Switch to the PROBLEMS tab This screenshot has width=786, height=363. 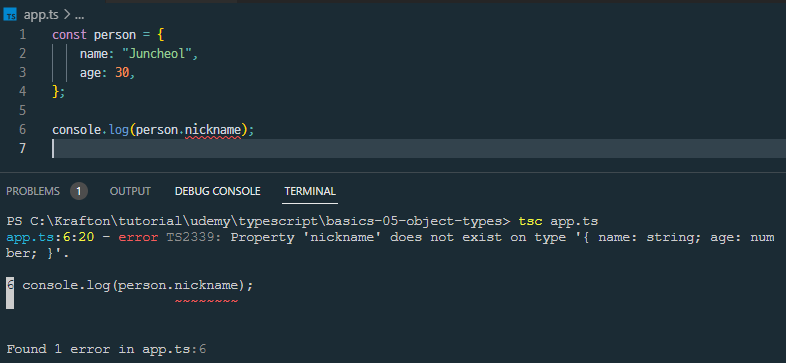tap(33, 191)
